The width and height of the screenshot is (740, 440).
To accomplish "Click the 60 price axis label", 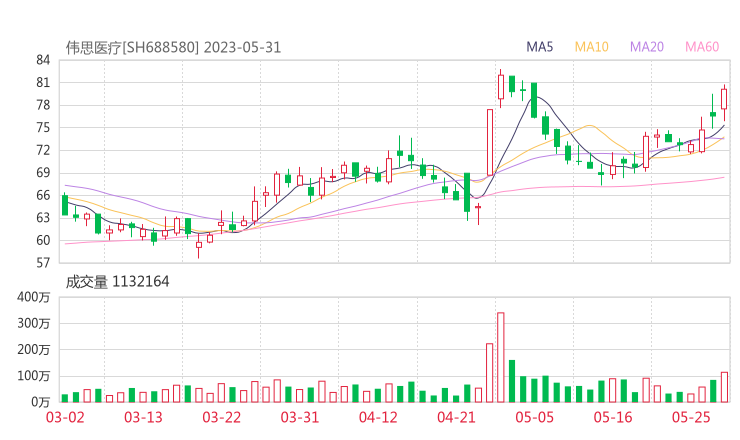I will pos(43,240).
